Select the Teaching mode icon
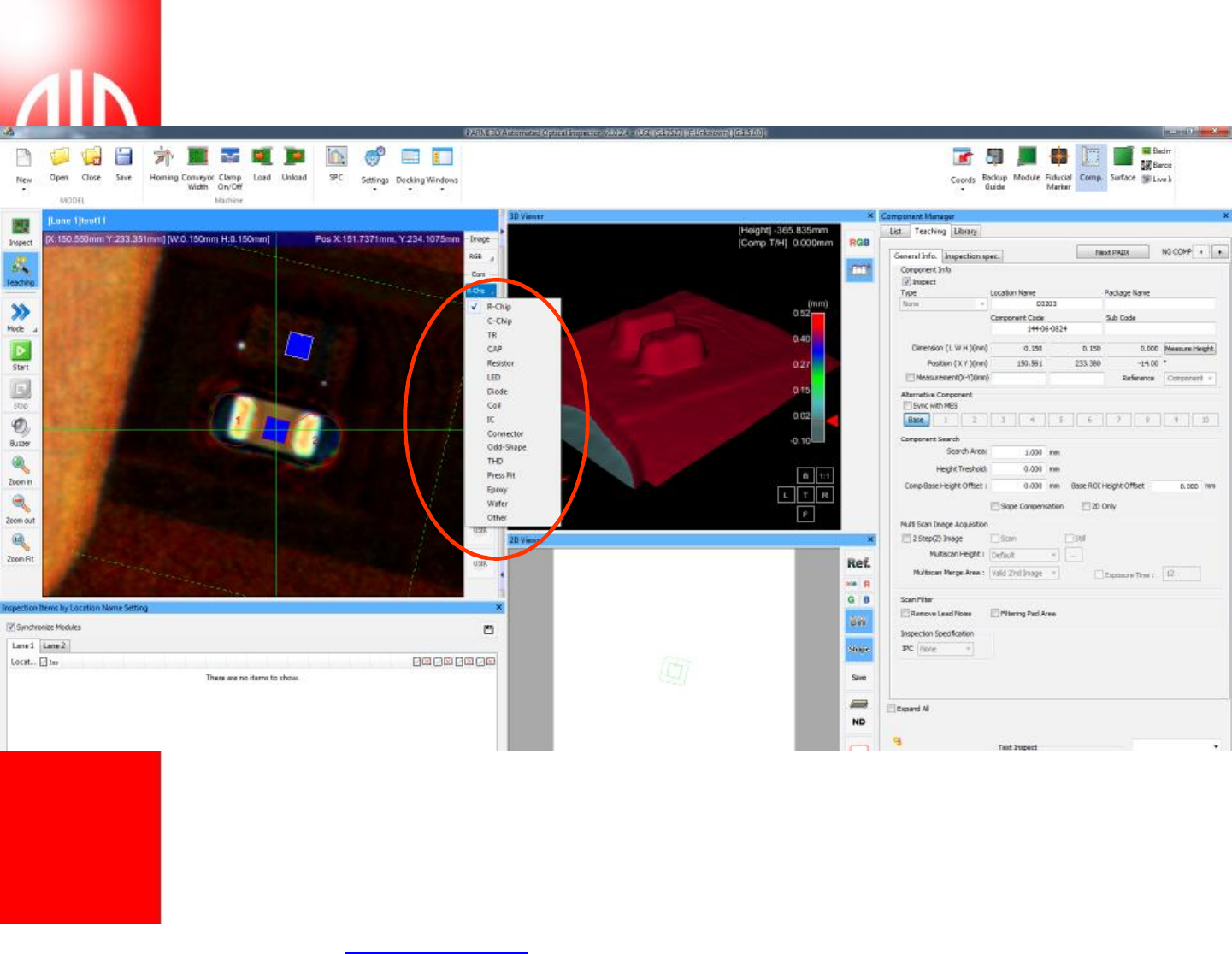 [x=21, y=268]
